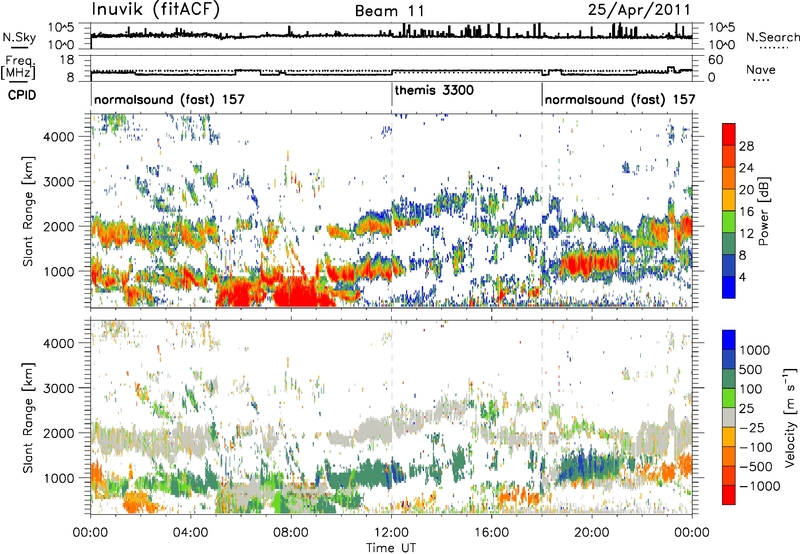This screenshot has height=554, width=800.
Task: Click the '04:00' time axis tick label
Action: tap(190, 533)
